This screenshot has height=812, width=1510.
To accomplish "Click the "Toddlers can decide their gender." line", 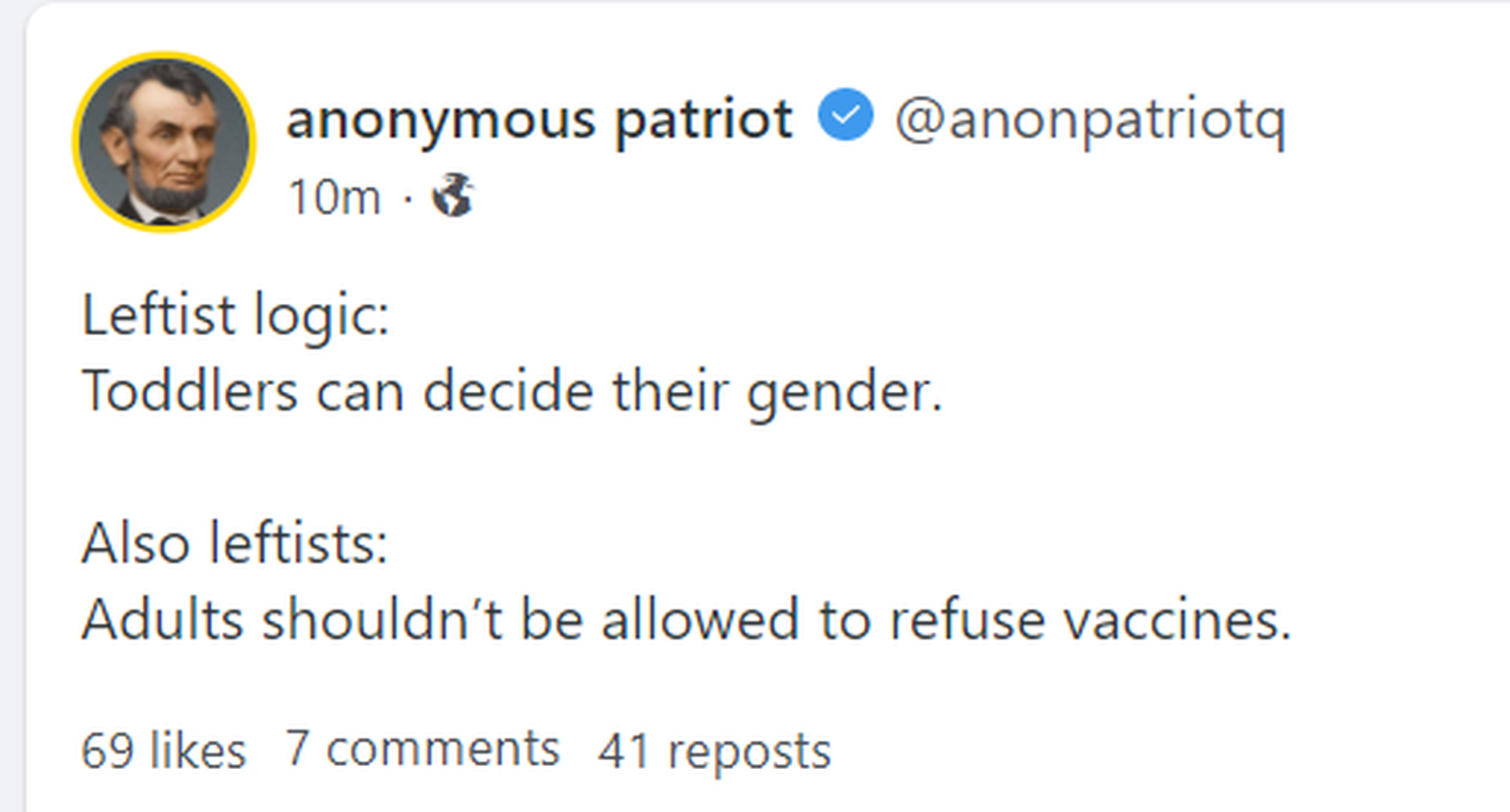I will (511, 392).
